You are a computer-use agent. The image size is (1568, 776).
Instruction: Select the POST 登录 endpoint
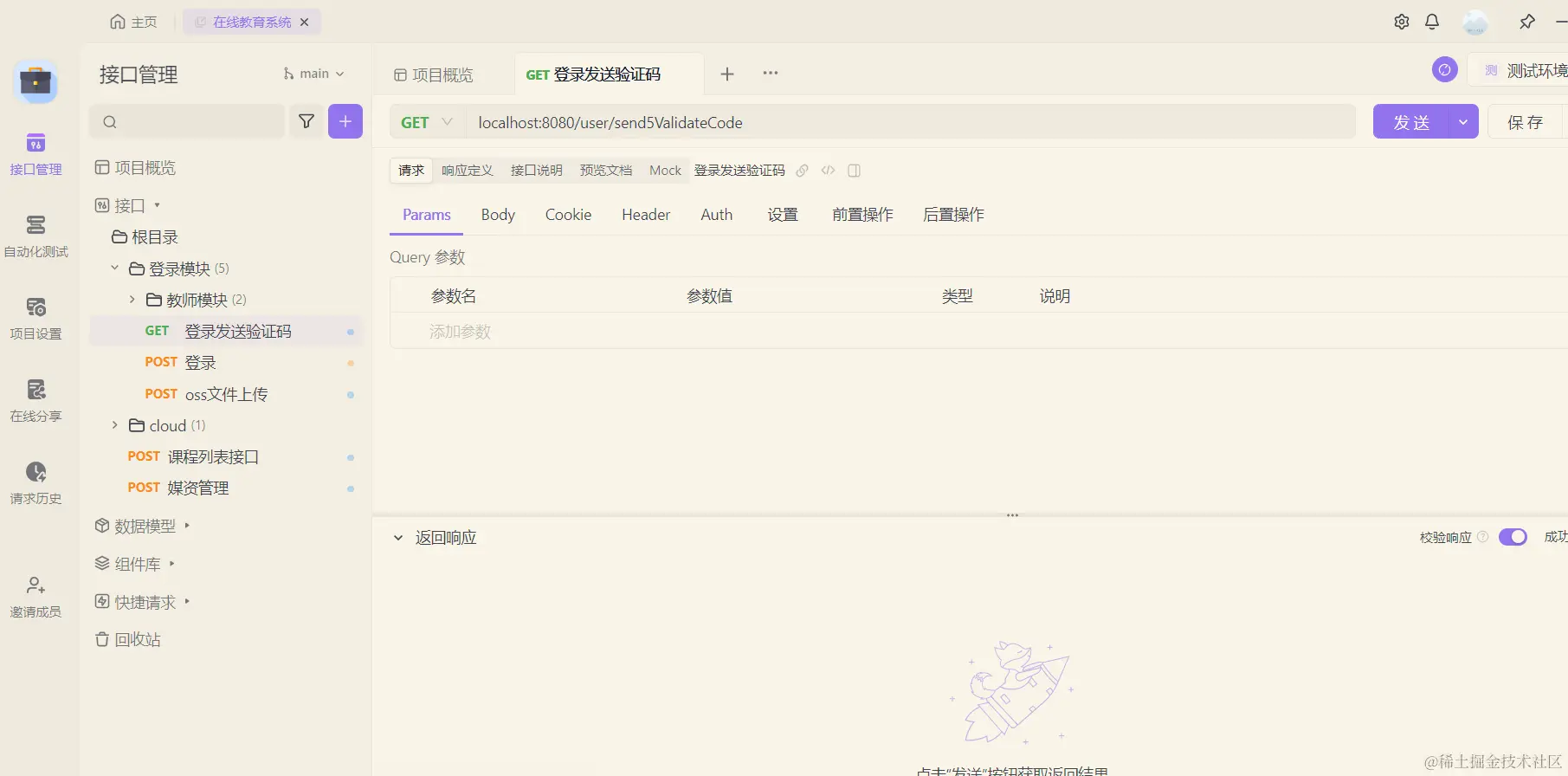coord(227,363)
